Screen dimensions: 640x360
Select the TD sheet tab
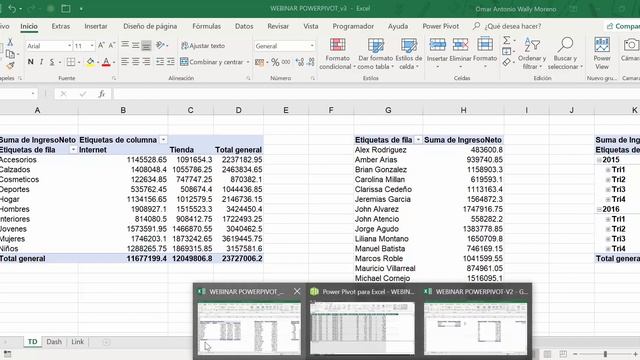[33, 342]
